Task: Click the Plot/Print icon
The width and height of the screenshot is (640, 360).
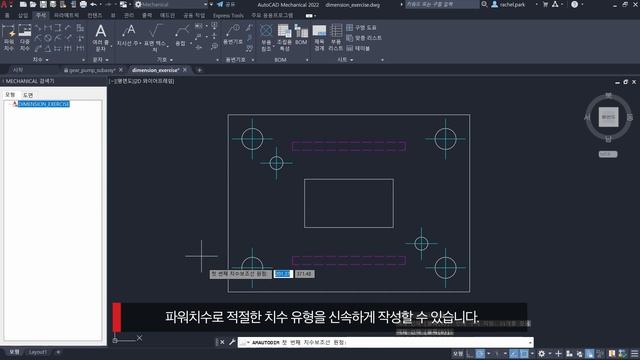Action: point(83,4)
